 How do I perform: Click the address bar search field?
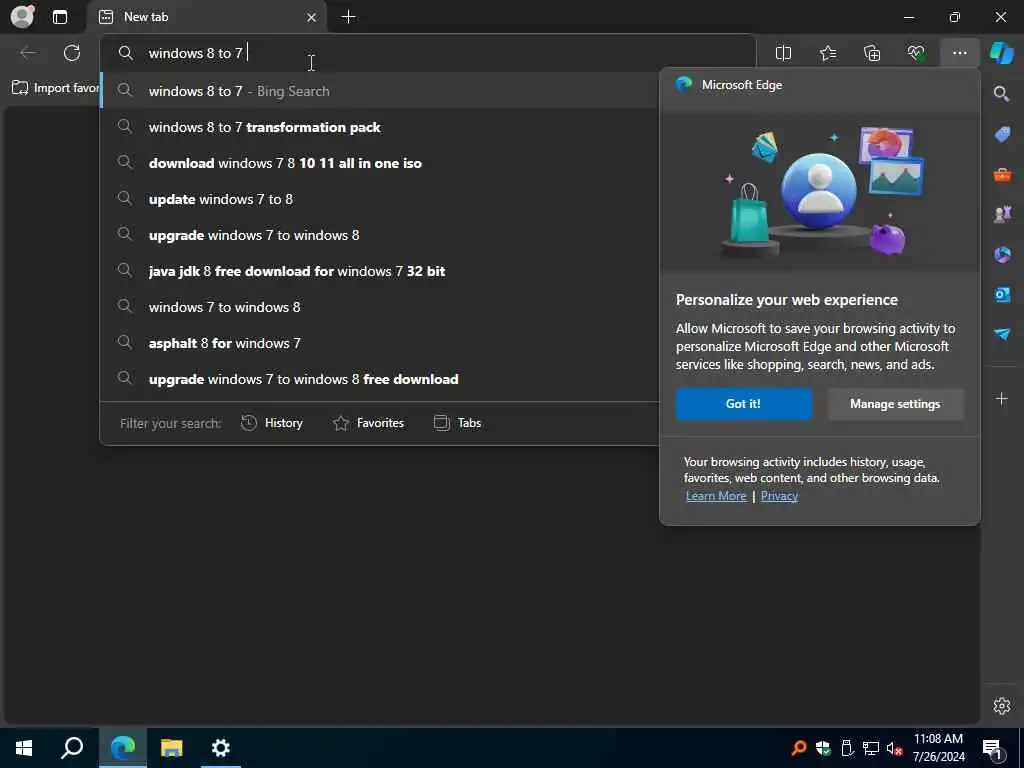point(428,53)
